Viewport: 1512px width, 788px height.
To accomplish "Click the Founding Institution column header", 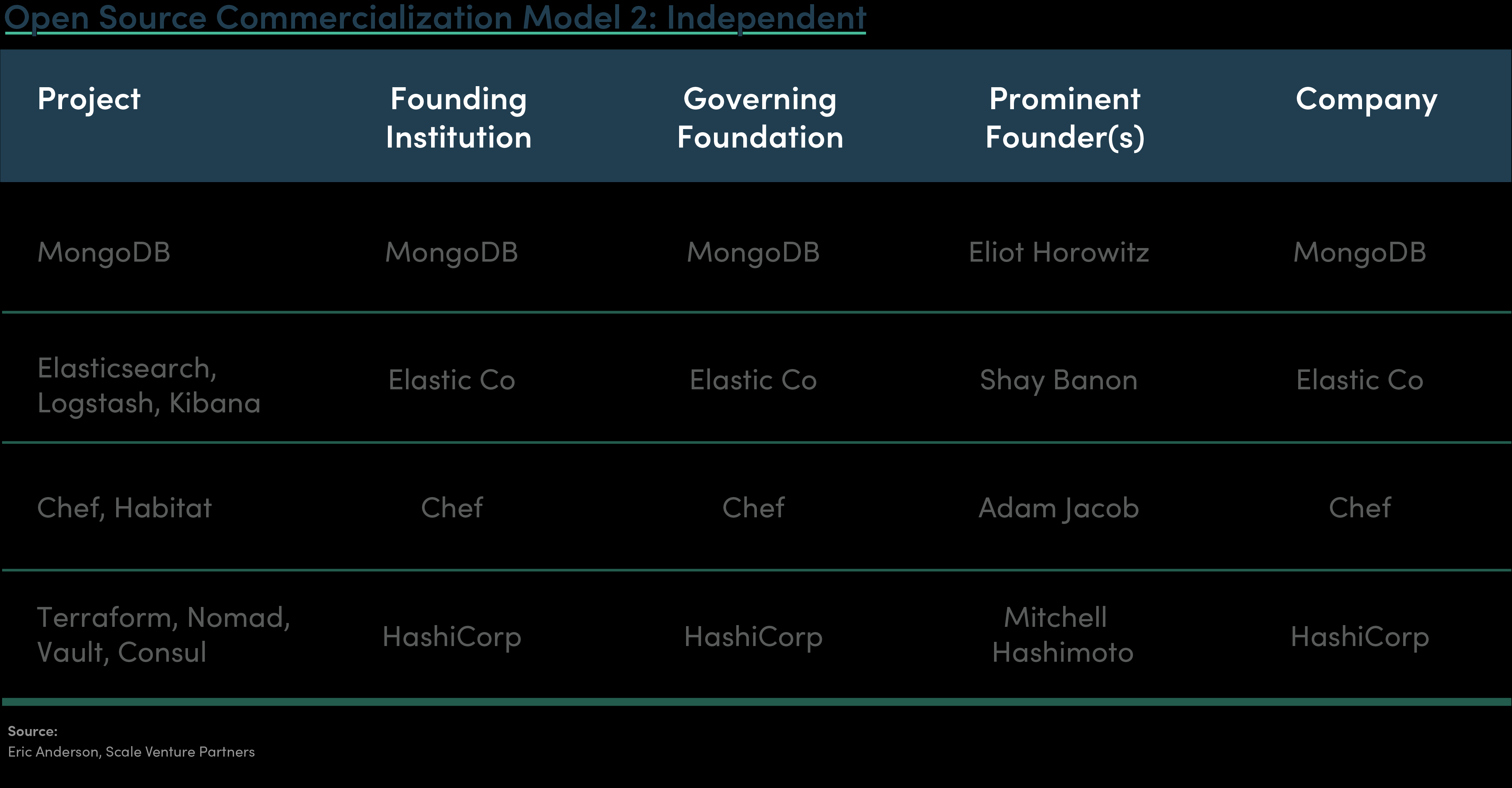I will [x=458, y=118].
